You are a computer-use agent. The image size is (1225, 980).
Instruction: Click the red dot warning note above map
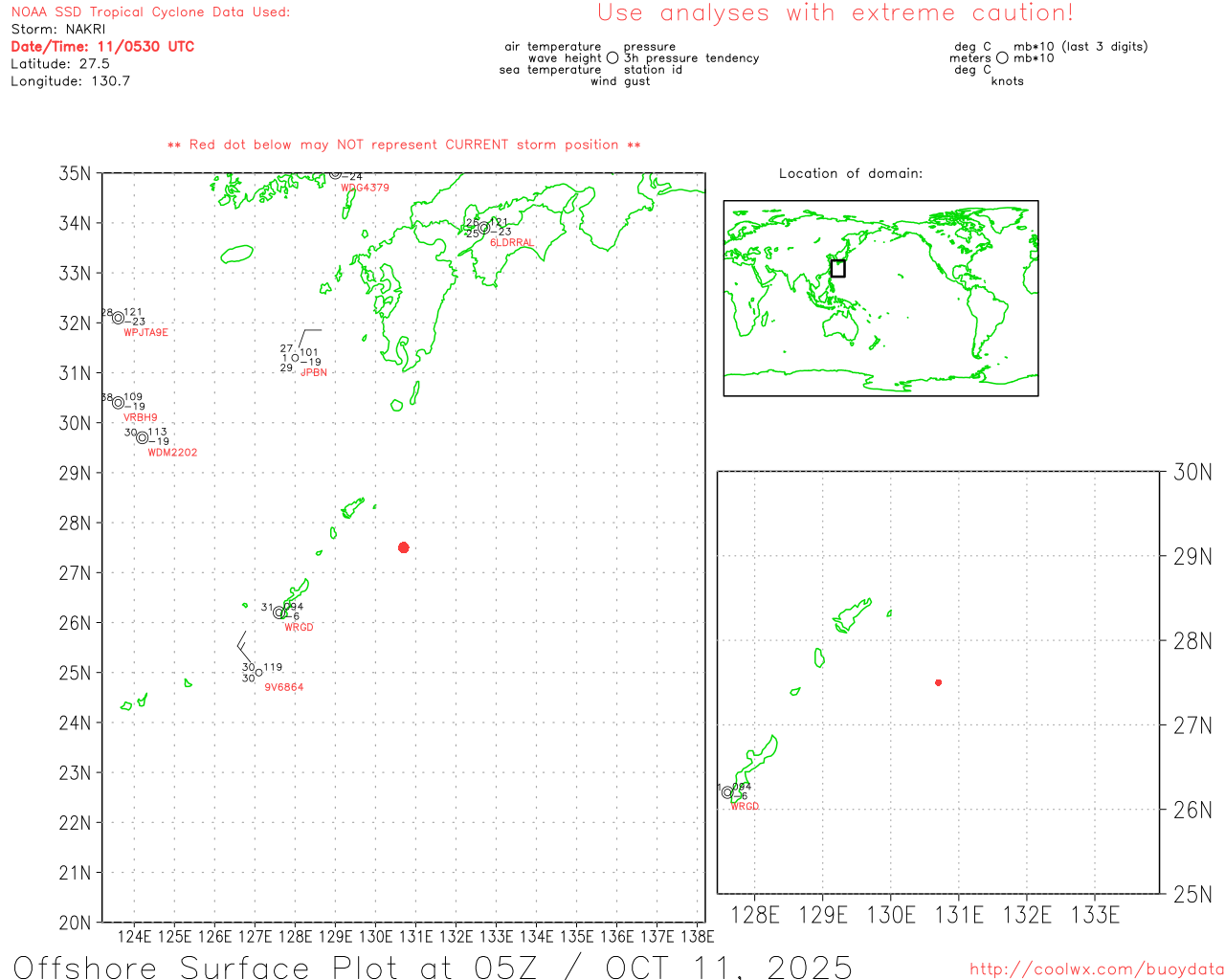pyautogui.click(x=404, y=145)
